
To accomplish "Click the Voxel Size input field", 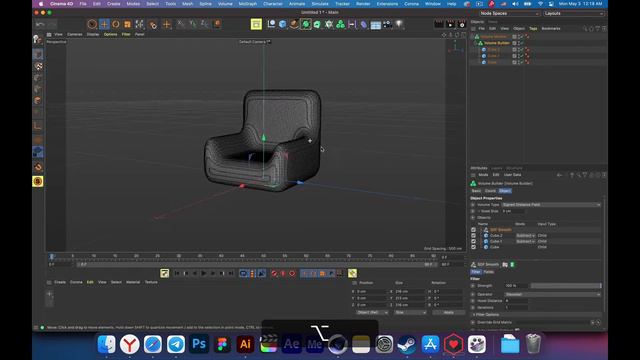I will click(513, 211).
